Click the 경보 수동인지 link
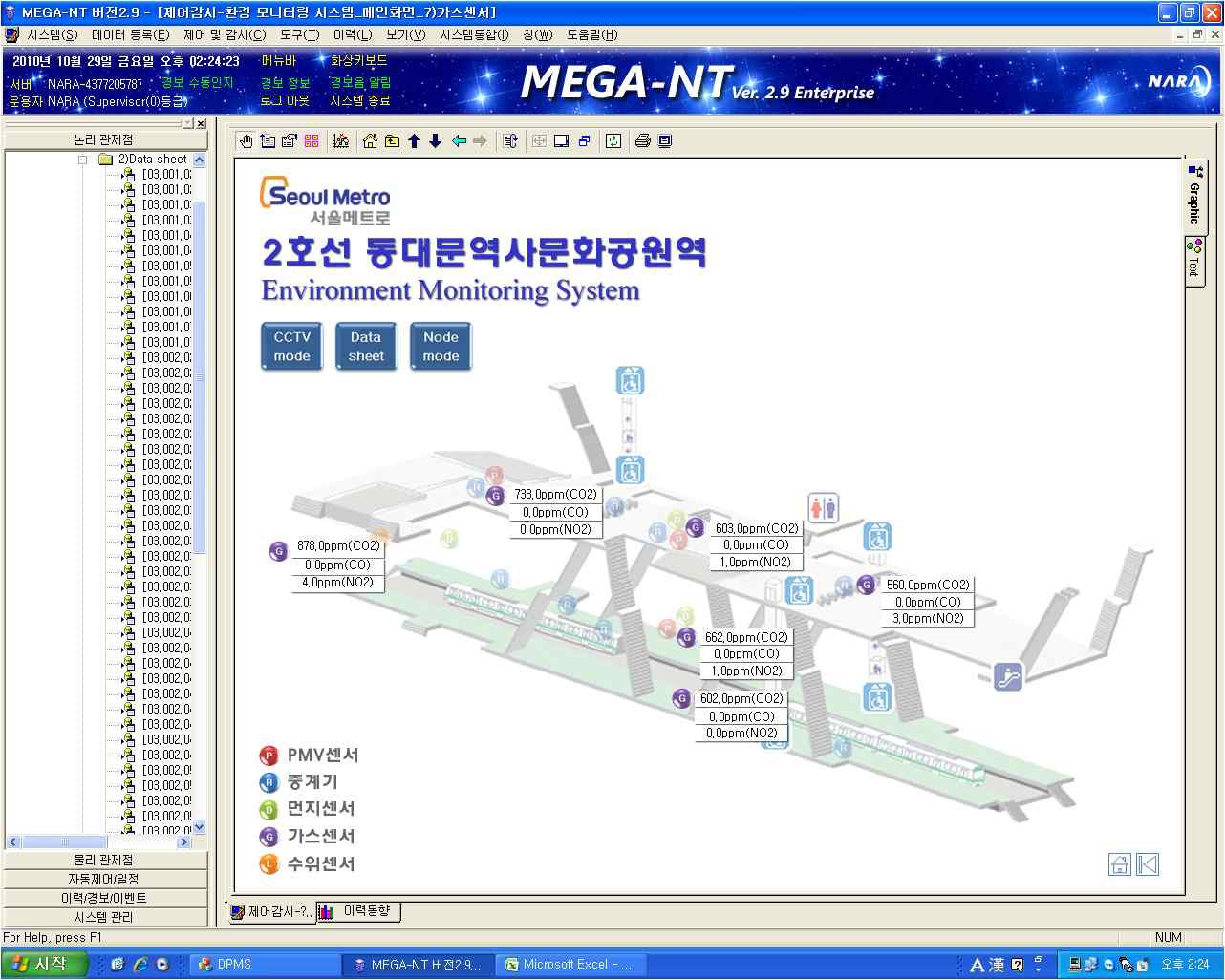 click(x=197, y=83)
